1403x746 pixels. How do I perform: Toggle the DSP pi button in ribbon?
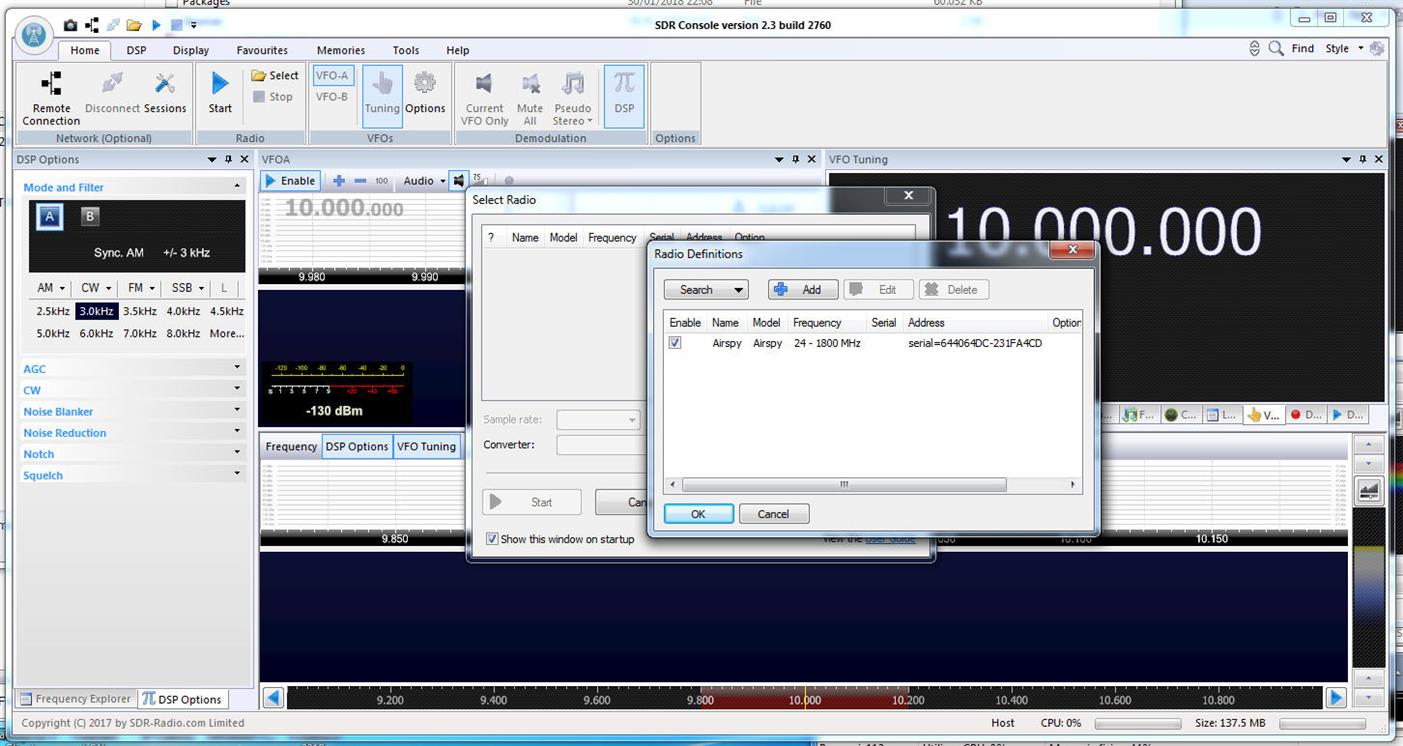[x=624, y=96]
